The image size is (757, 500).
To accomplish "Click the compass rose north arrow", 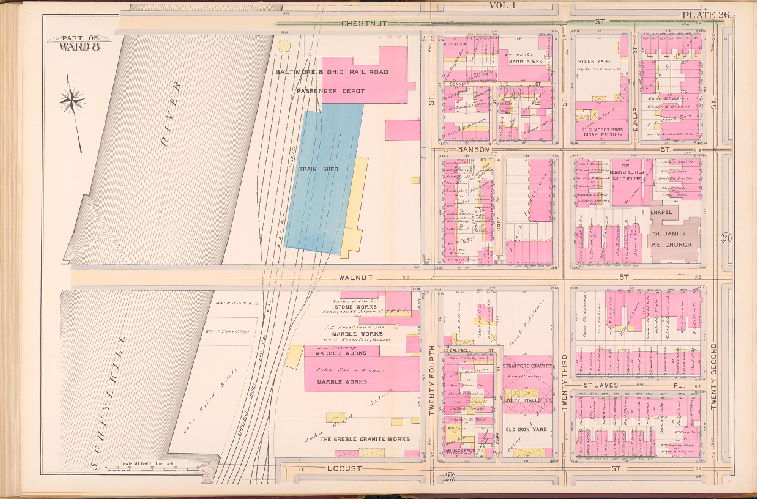I will click(72, 100).
